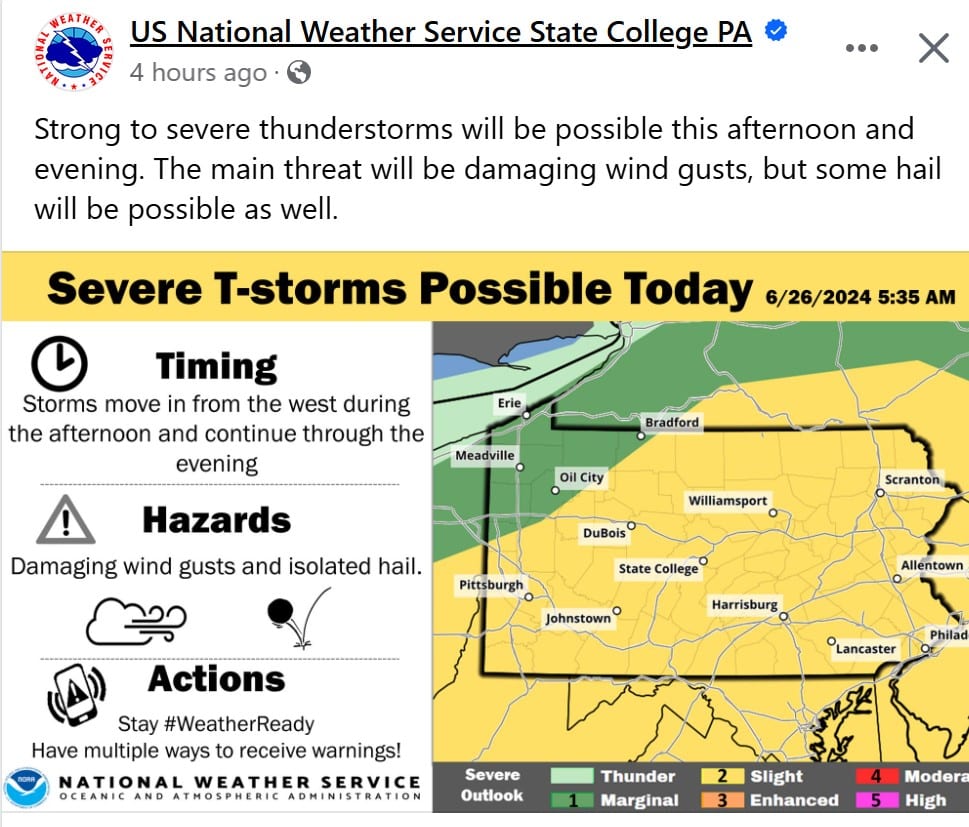Click the NOAA seal in the footer
Screen dimensions: 969x827
24,789
